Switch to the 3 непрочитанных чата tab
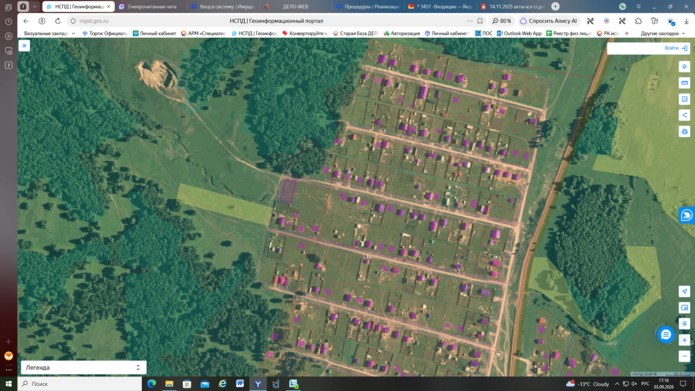This screenshot has height=391, width=695. [151, 7]
